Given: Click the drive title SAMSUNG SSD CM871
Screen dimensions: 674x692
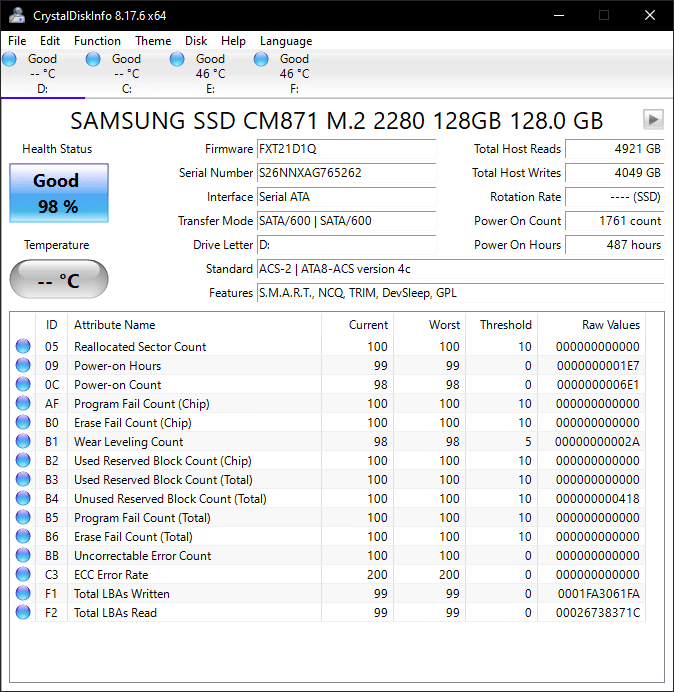Looking at the screenshot, I should click(x=336, y=120).
